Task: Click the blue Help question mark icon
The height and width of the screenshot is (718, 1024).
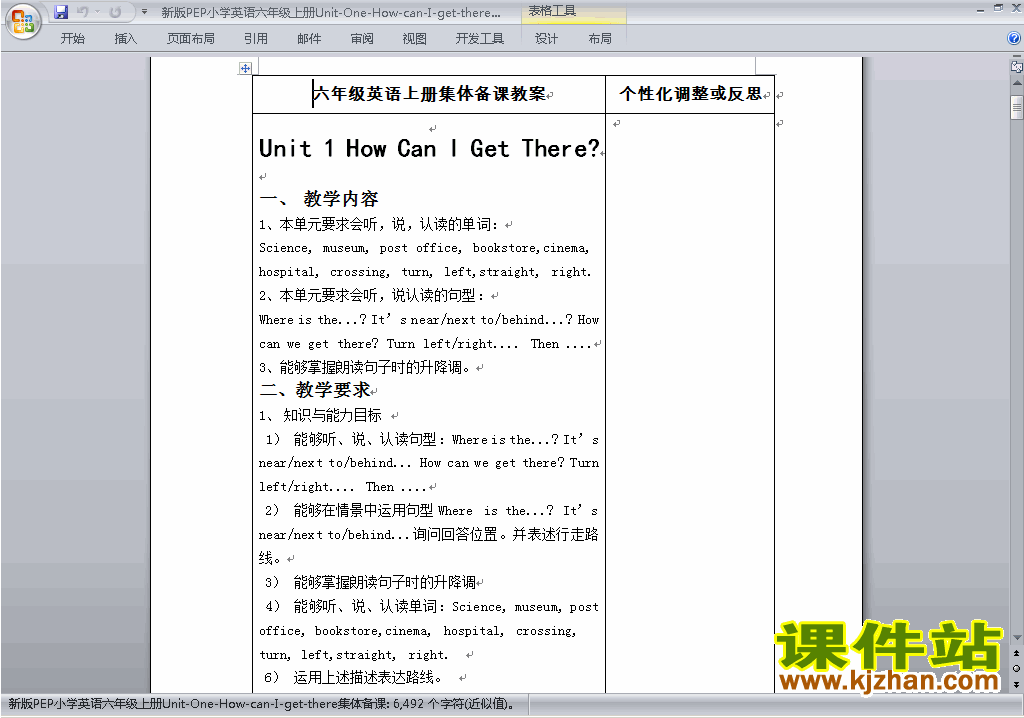Action: coord(1014,38)
